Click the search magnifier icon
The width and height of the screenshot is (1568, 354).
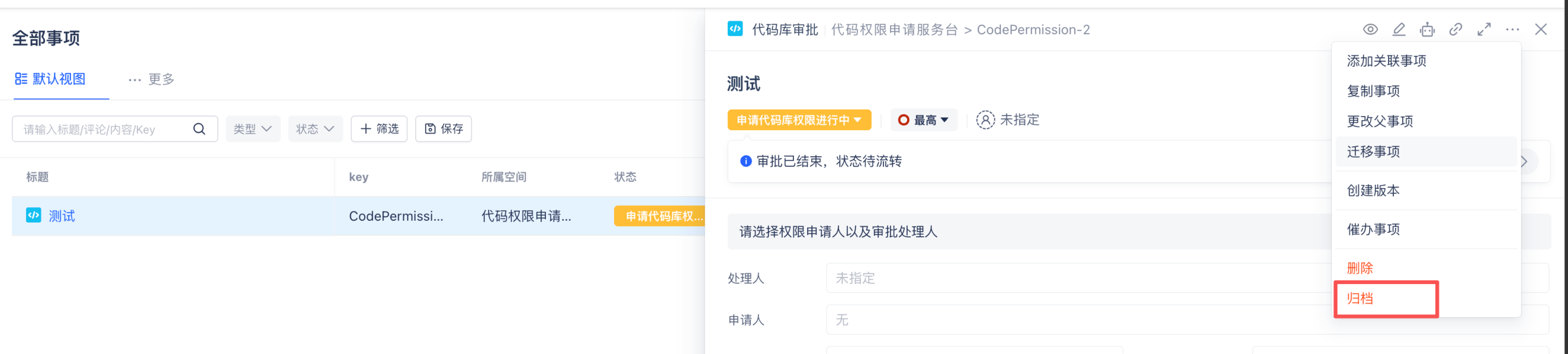(x=199, y=129)
